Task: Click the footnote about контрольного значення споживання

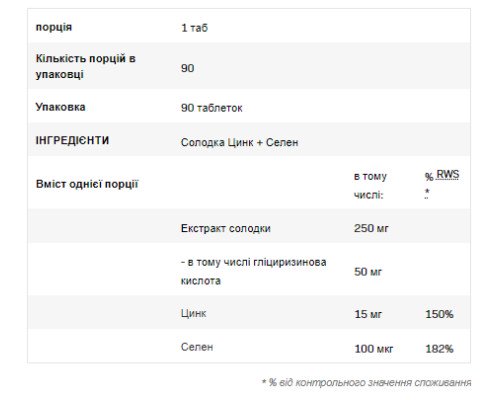Action: point(367,382)
